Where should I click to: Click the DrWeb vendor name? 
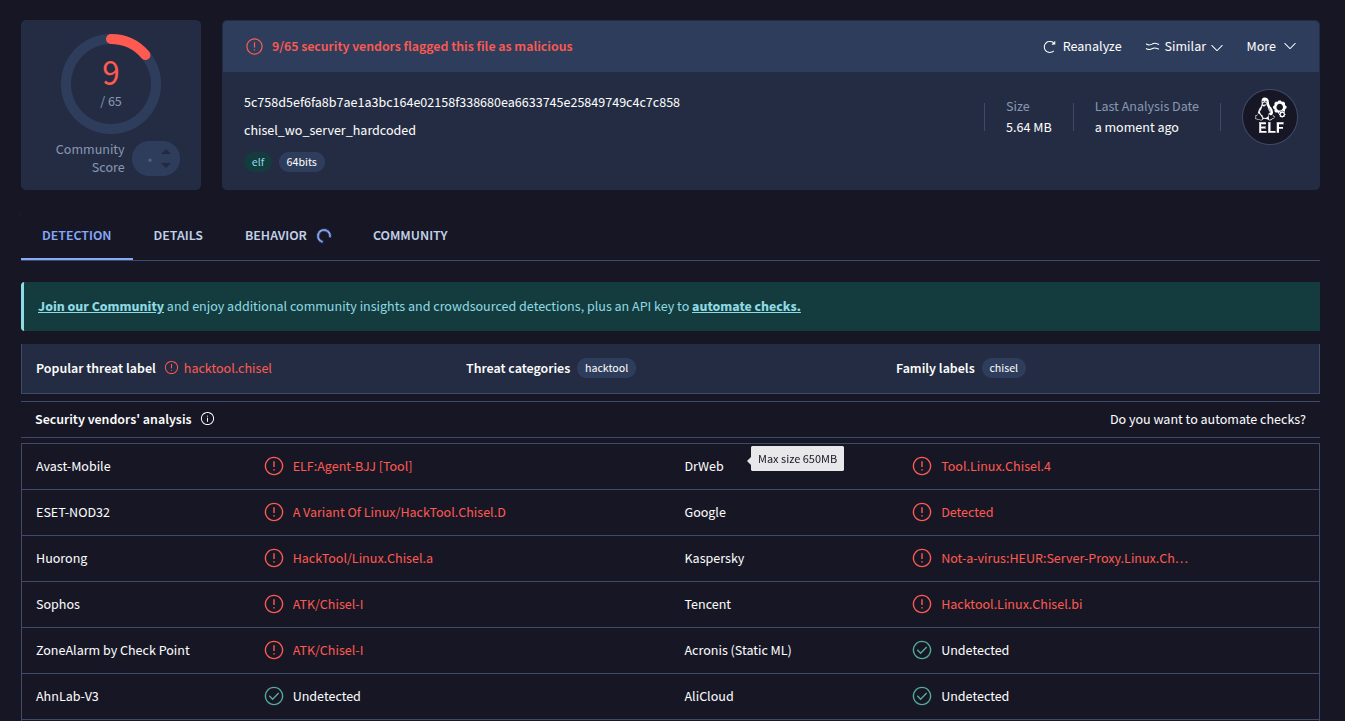click(704, 467)
